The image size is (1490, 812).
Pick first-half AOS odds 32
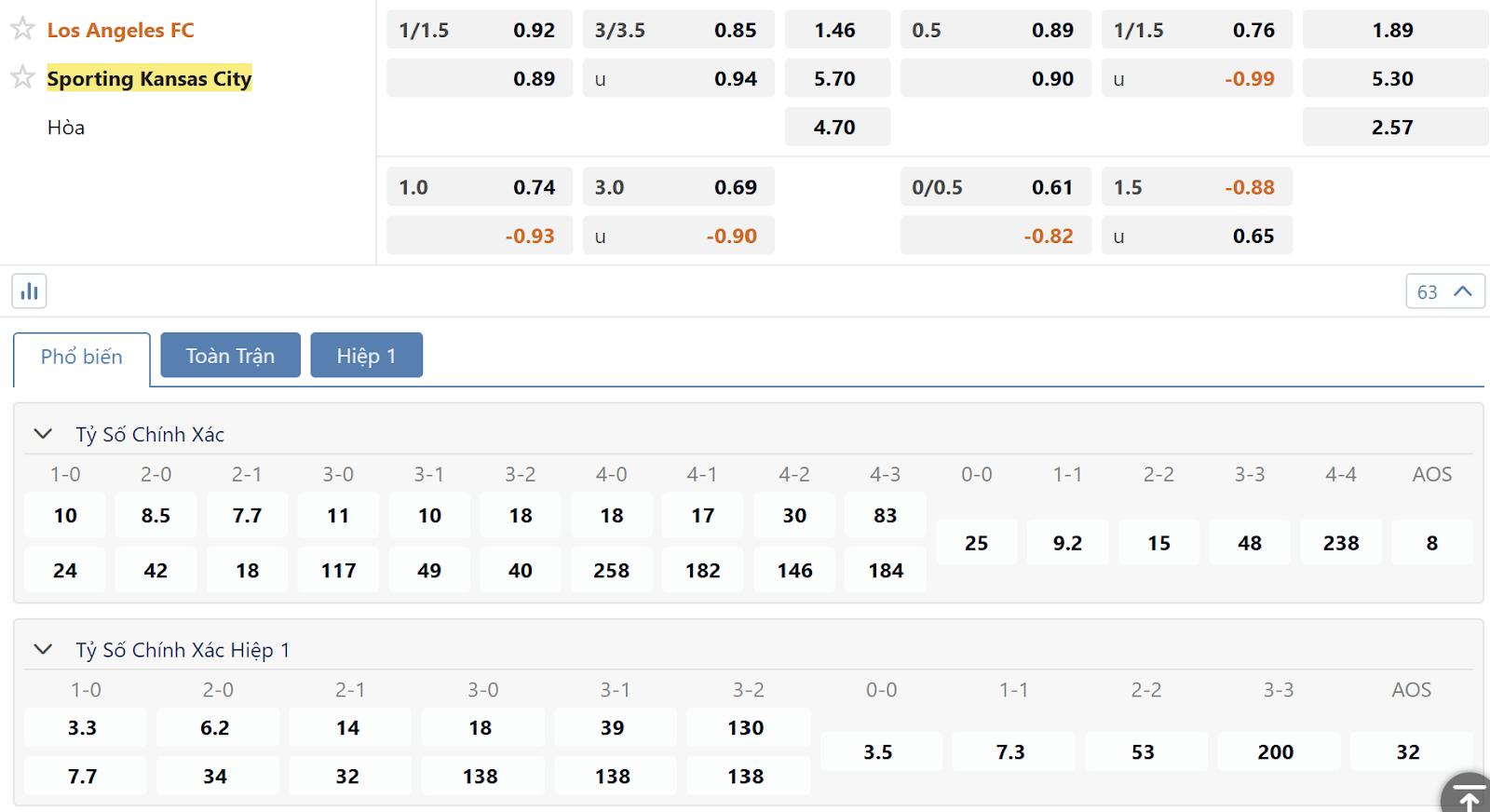pyautogui.click(x=1411, y=751)
